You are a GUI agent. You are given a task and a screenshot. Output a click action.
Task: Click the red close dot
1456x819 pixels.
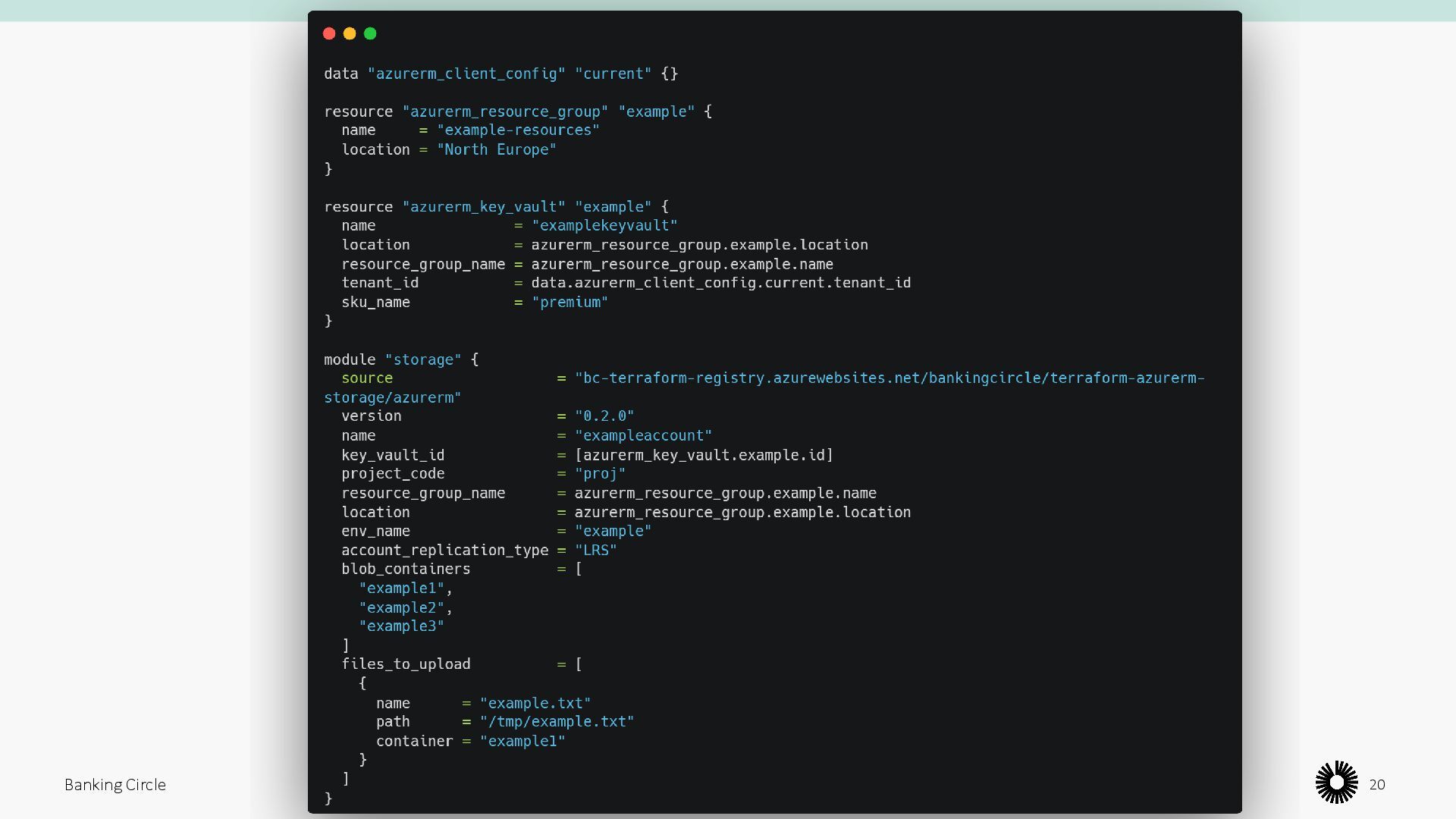329,33
